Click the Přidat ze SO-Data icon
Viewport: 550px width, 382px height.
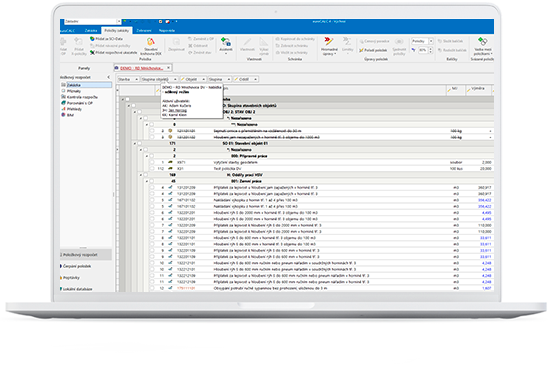tap(92, 39)
